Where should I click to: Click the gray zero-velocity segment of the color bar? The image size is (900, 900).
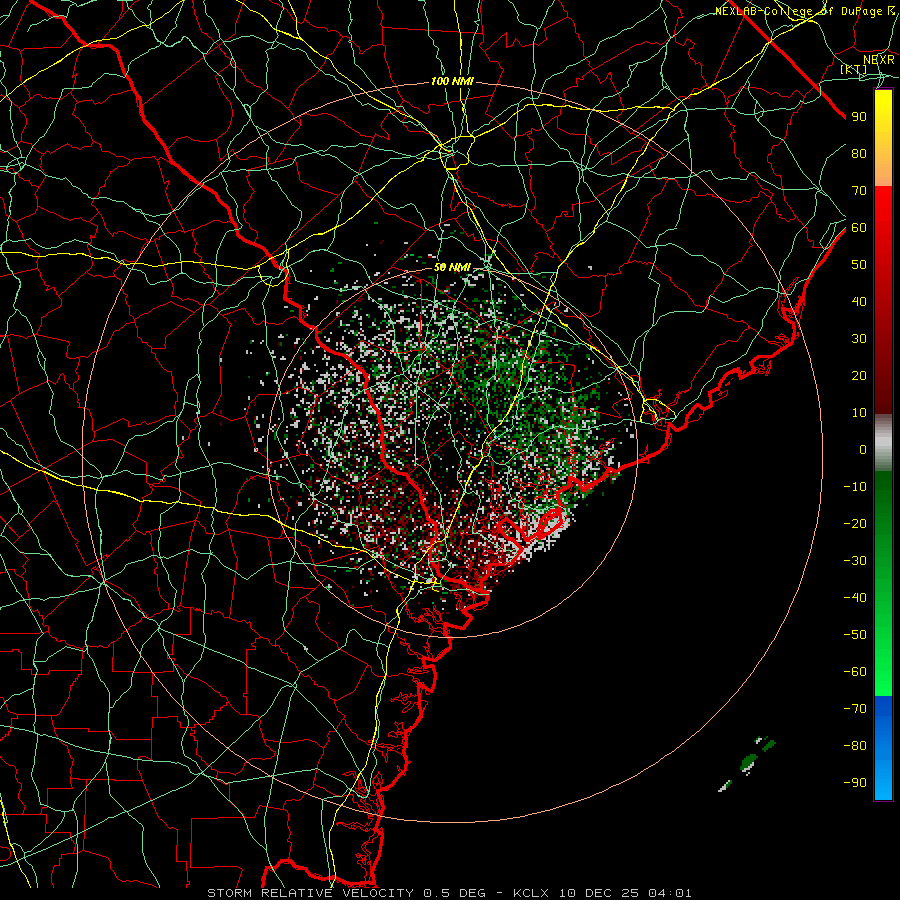click(883, 443)
